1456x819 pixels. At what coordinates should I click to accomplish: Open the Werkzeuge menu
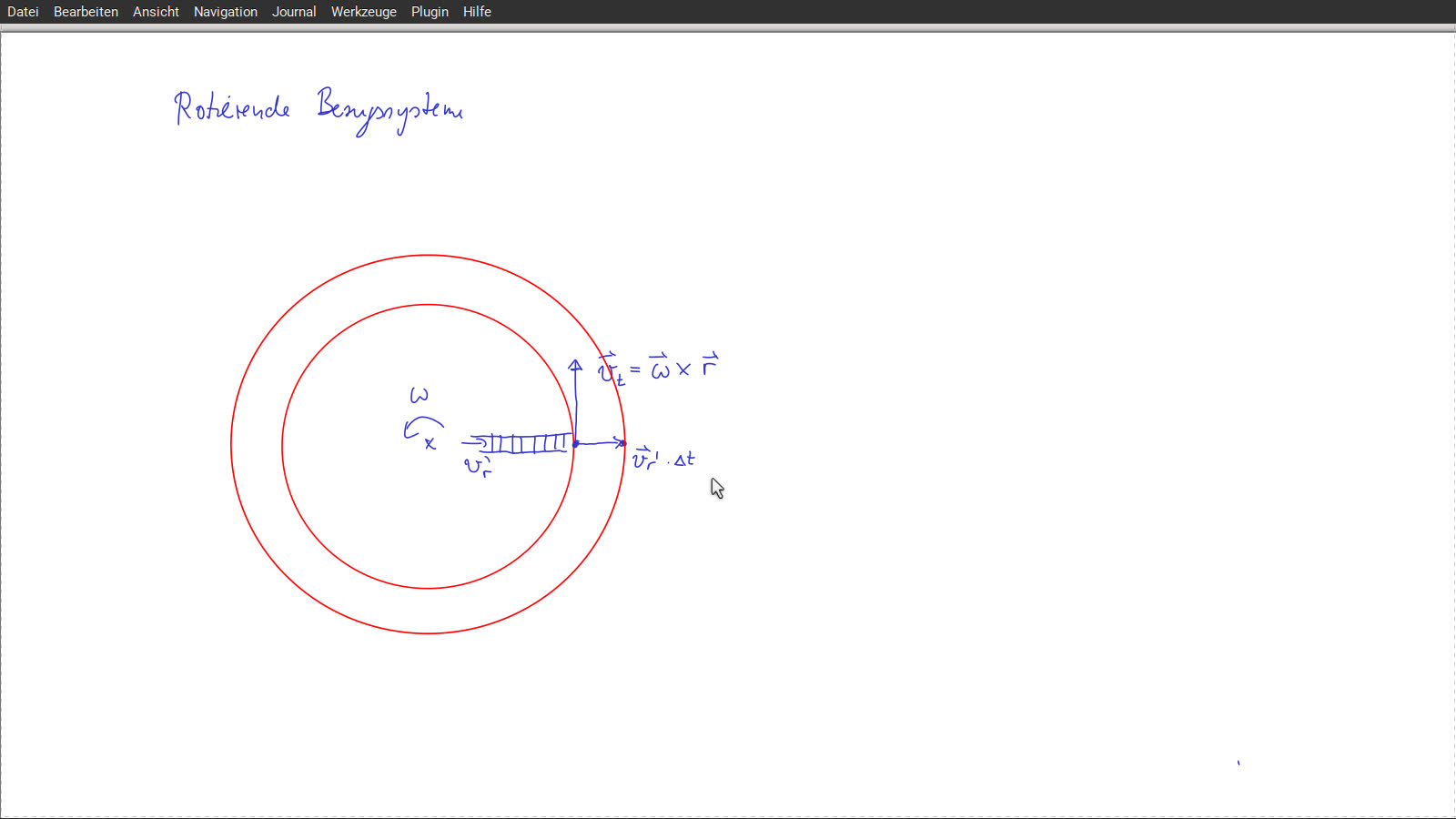tap(364, 12)
